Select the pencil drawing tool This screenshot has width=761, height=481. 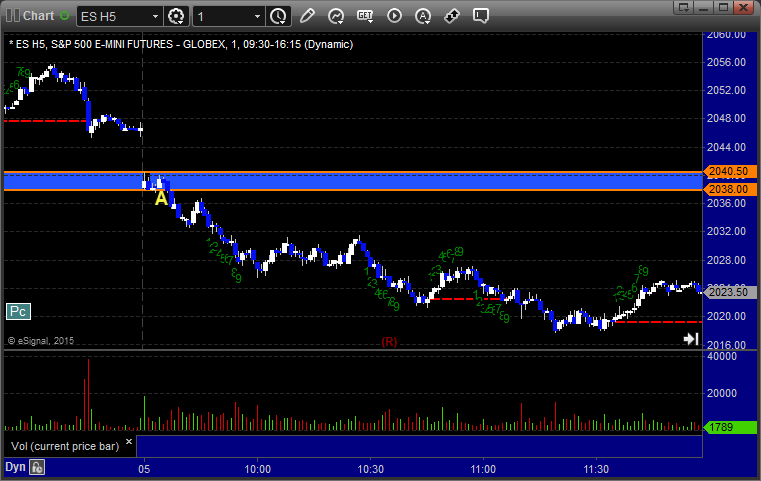[307, 16]
